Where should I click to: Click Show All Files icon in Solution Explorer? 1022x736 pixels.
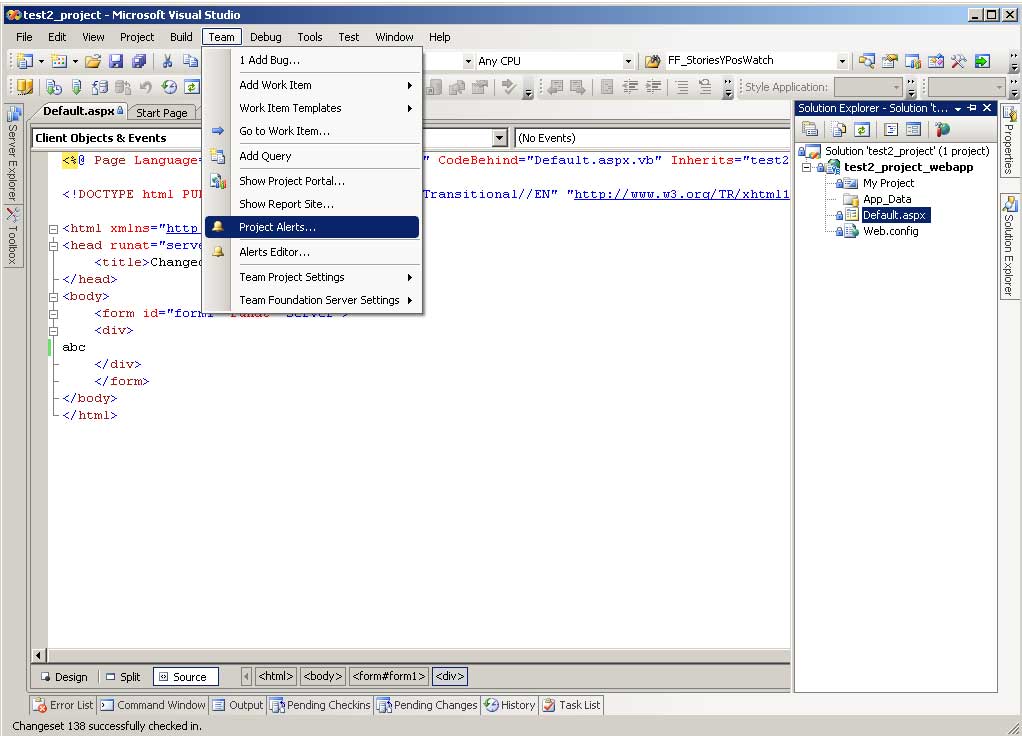click(838, 129)
